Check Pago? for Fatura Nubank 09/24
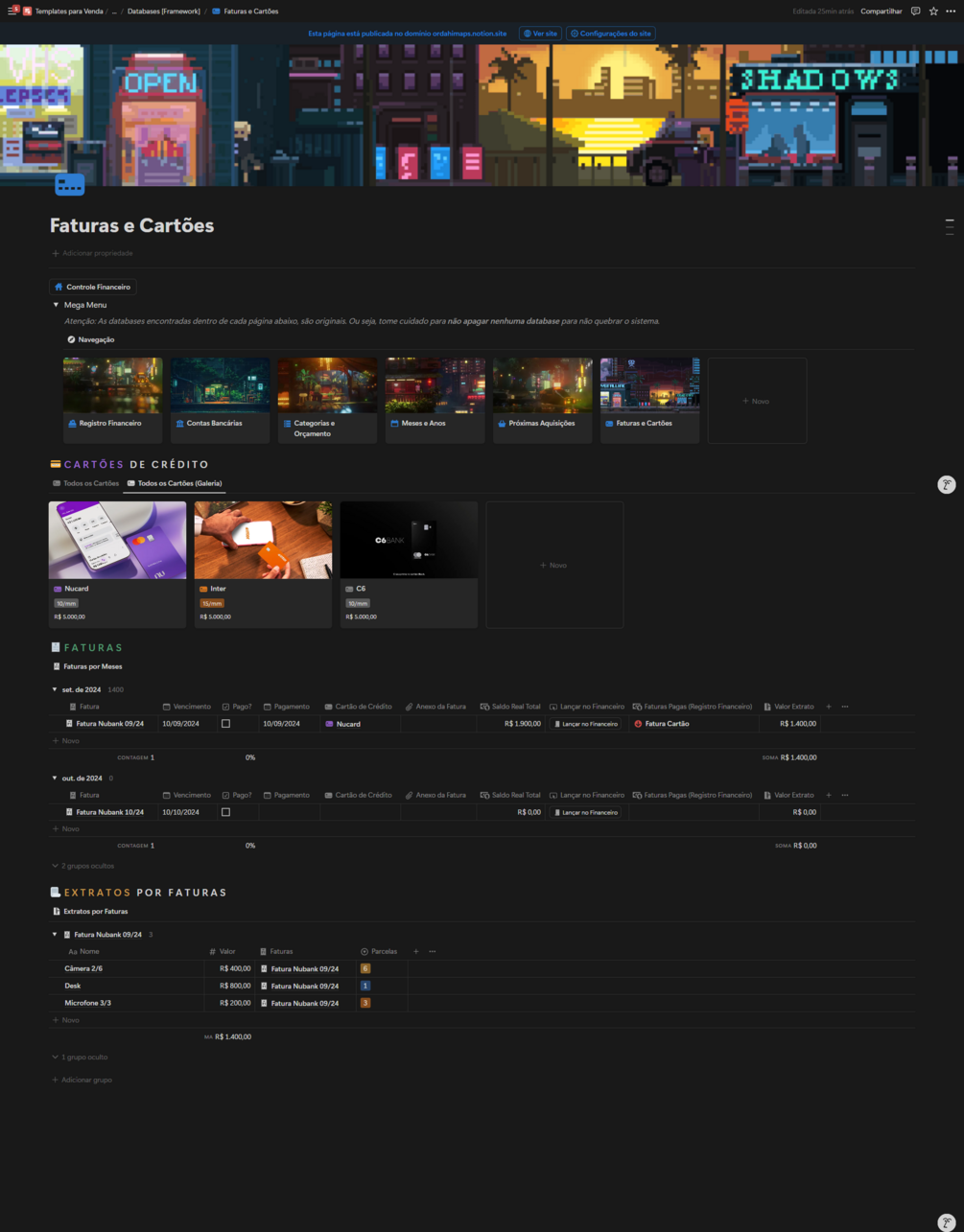Viewport: 964px width, 1232px height. [x=225, y=724]
